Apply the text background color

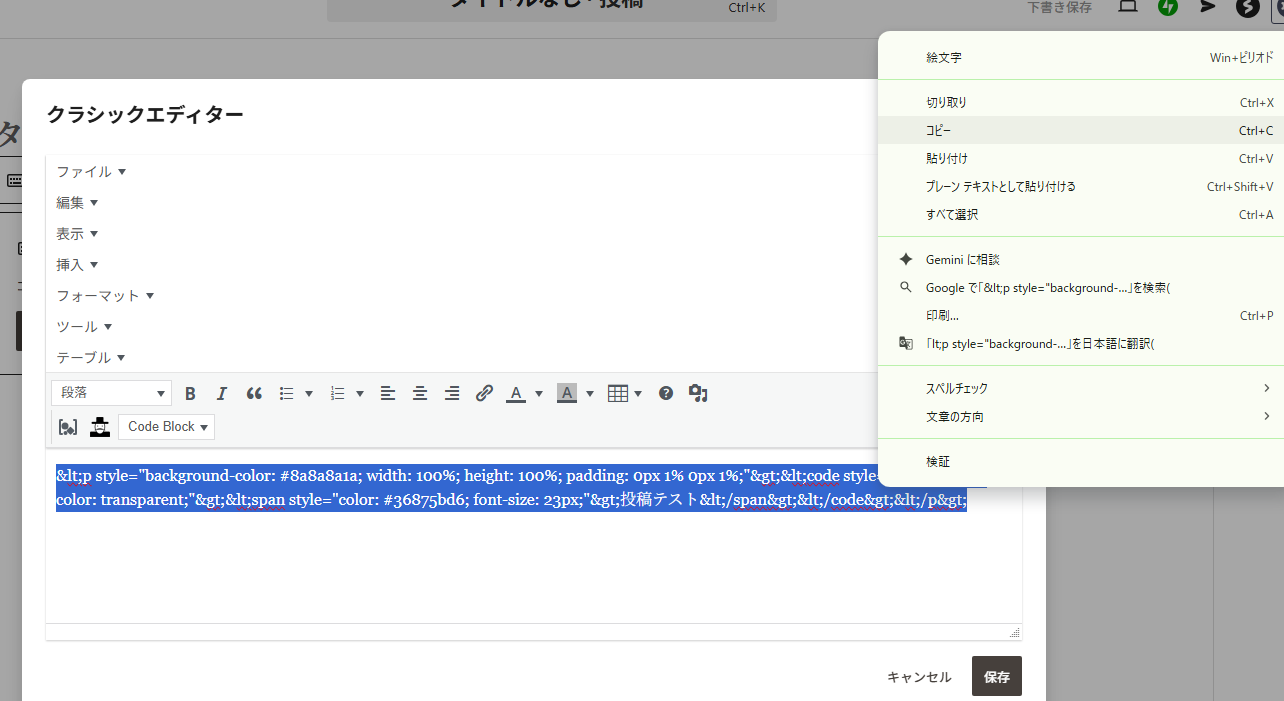(x=567, y=394)
